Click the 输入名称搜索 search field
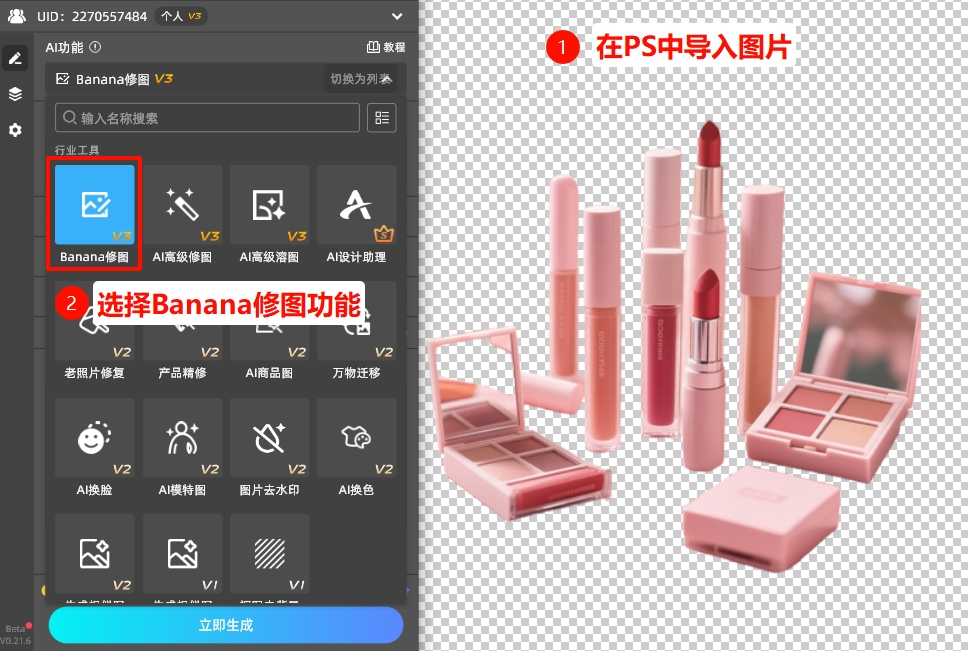Image resolution: width=968 pixels, height=651 pixels. click(x=207, y=117)
